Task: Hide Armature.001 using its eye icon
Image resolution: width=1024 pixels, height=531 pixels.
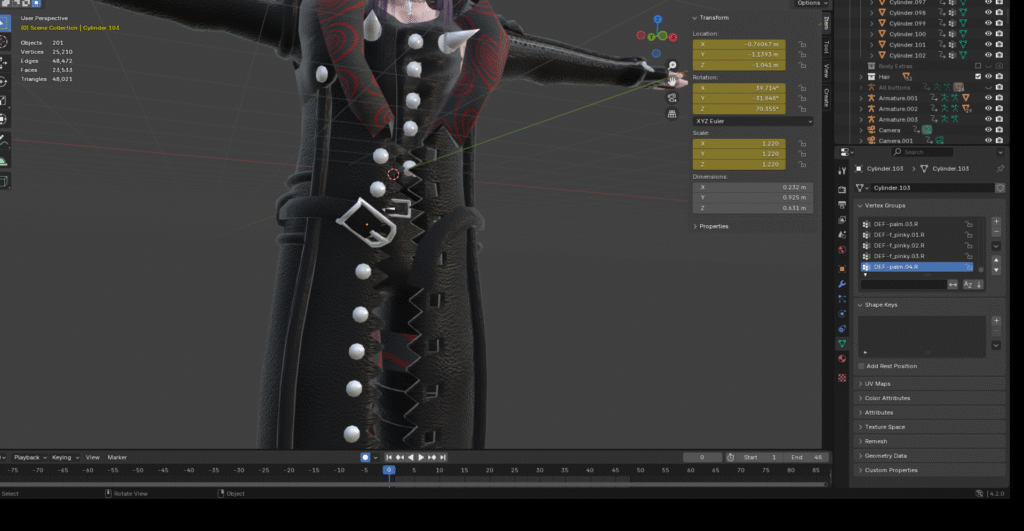Action: pos(988,98)
